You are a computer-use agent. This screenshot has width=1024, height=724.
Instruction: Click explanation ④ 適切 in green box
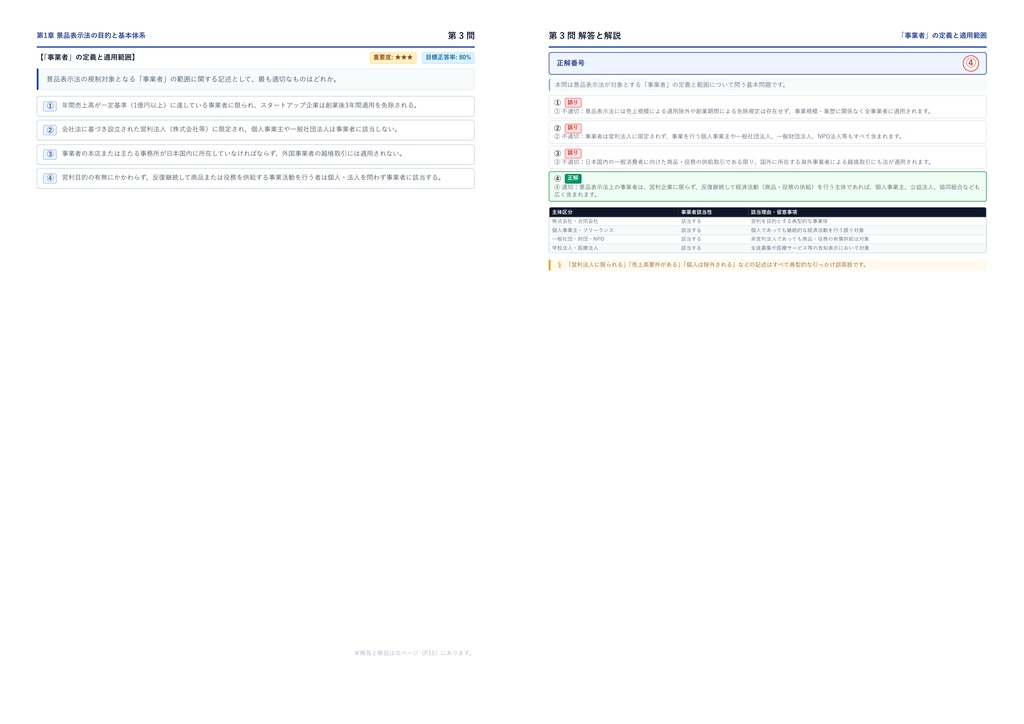pyautogui.click(x=767, y=191)
